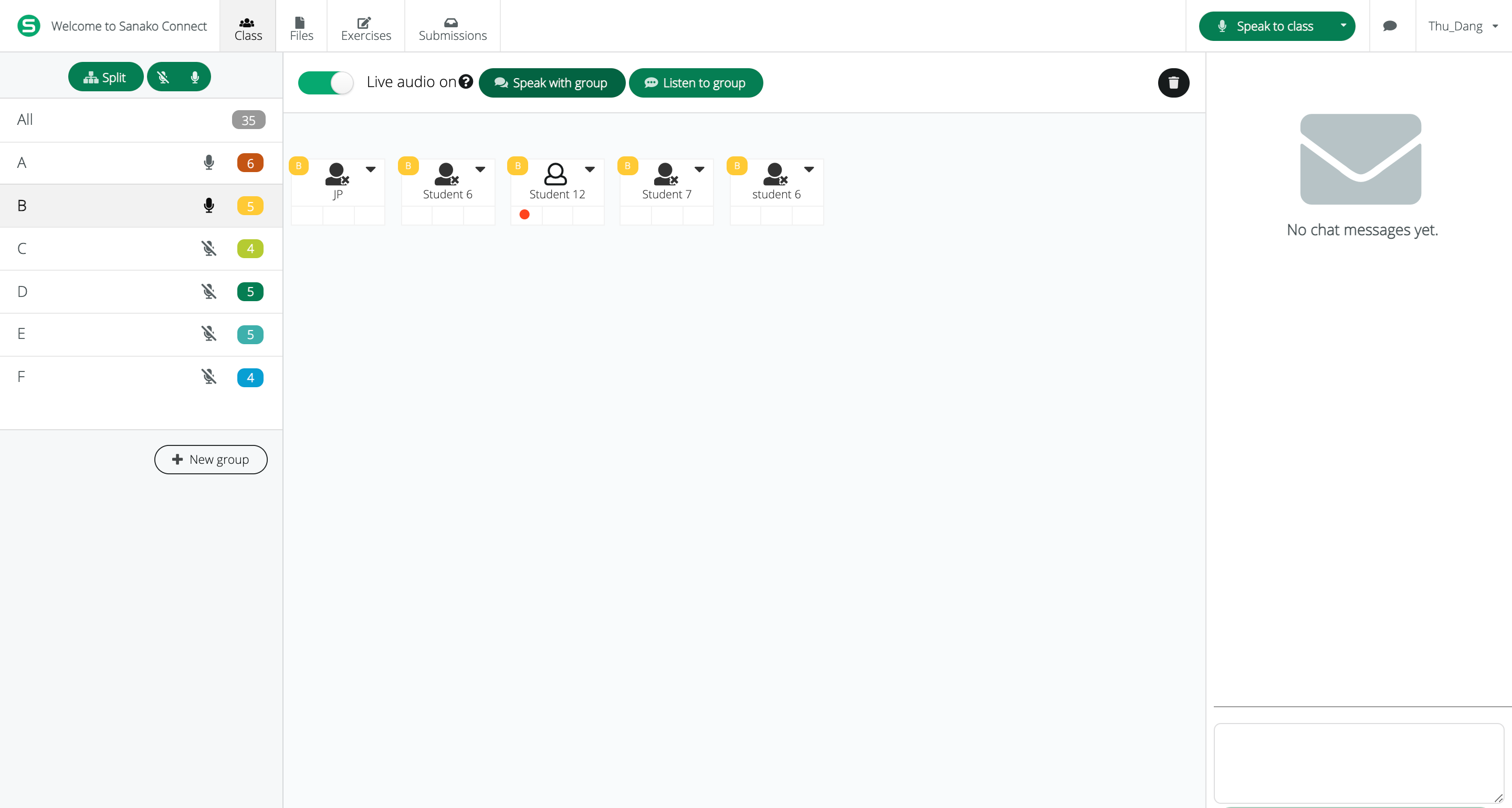
Task: Click group A orange badge showing 6
Action: tap(250, 163)
